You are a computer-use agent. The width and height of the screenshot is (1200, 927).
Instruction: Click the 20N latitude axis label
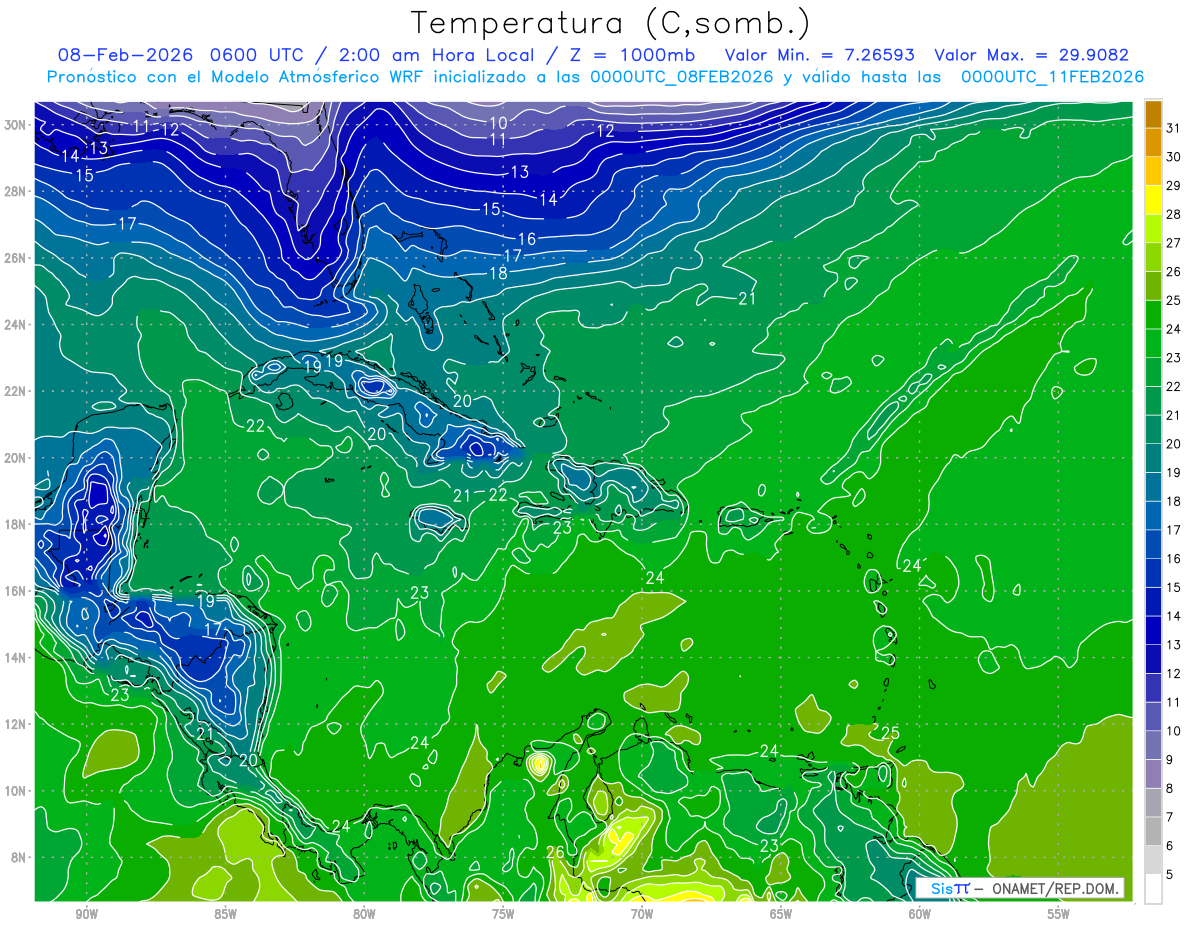point(15,458)
